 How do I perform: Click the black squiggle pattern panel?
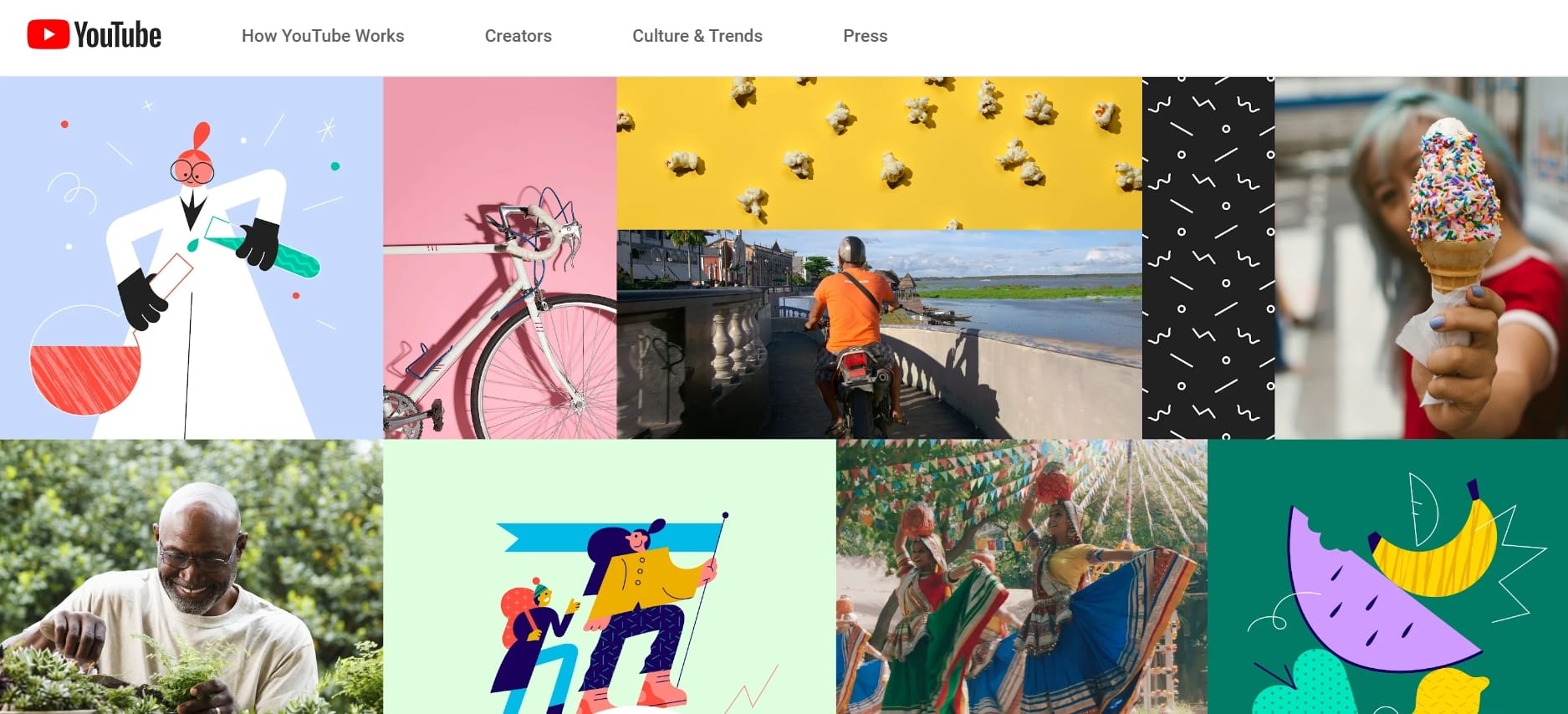pos(1208,258)
